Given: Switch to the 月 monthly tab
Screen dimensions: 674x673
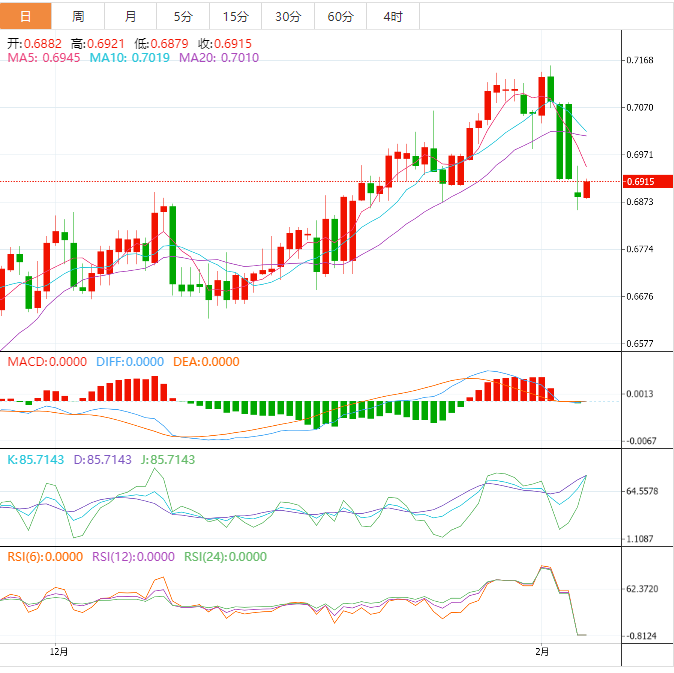Looking at the screenshot, I should click(x=131, y=16).
